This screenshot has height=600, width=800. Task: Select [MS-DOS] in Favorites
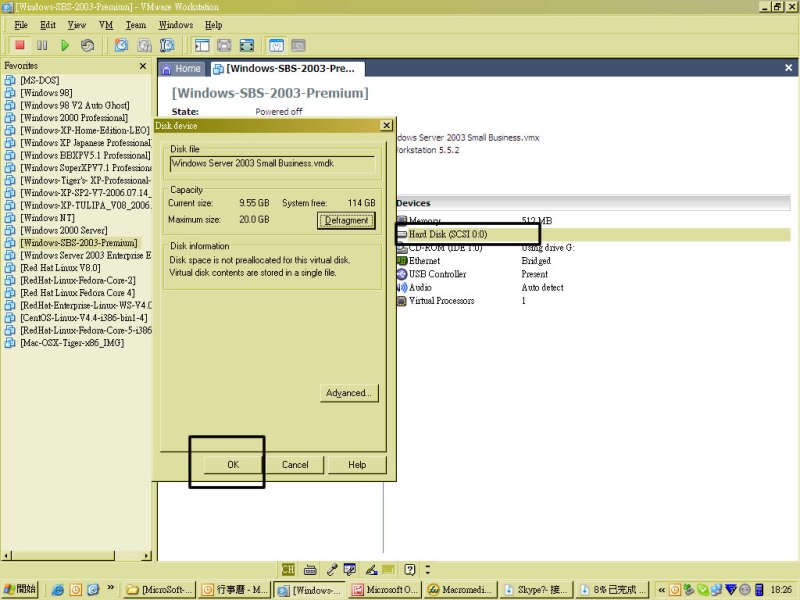coord(39,80)
